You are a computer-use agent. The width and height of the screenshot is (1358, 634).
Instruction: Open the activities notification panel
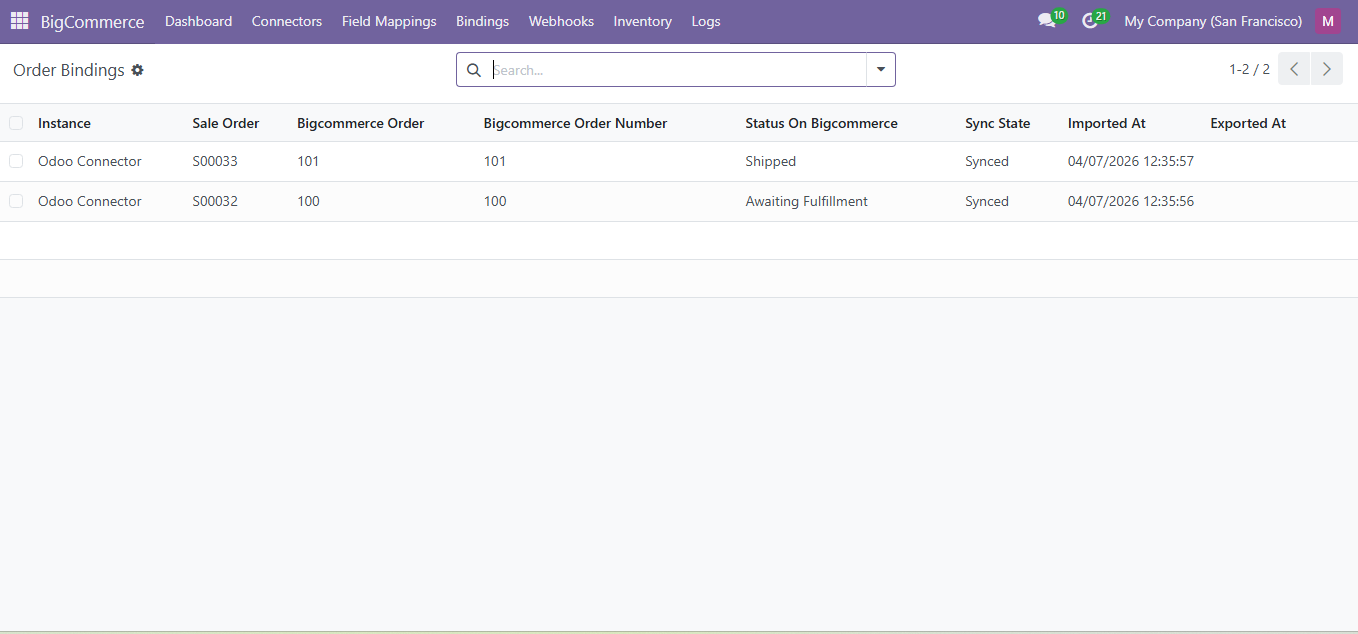[x=1089, y=20]
